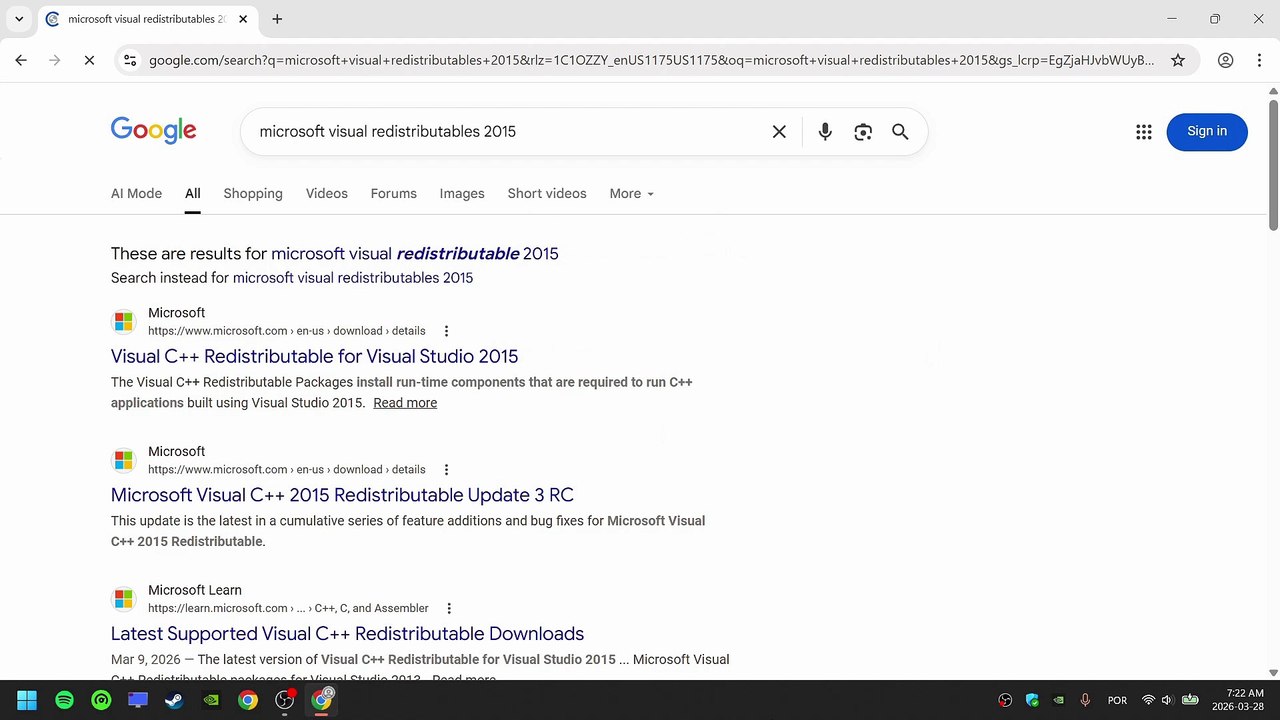Click the Google logo
The image size is (1280, 720).
pyautogui.click(x=153, y=131)
